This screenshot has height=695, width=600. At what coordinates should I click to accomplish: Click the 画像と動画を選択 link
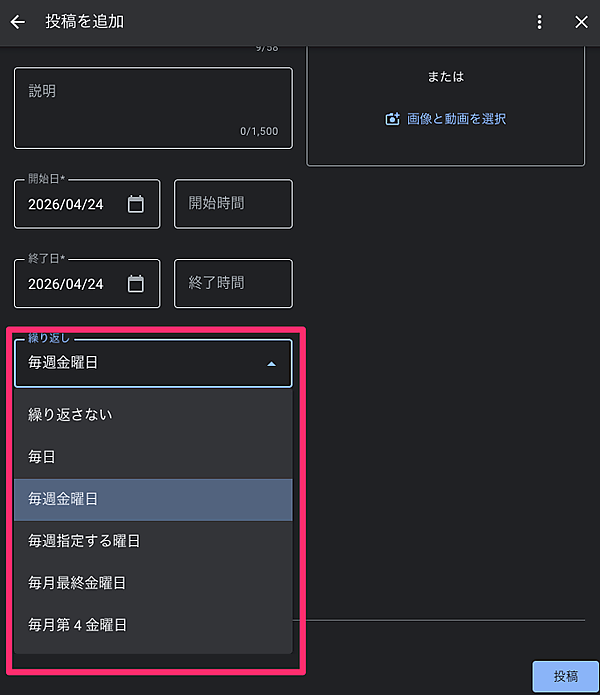456,119
